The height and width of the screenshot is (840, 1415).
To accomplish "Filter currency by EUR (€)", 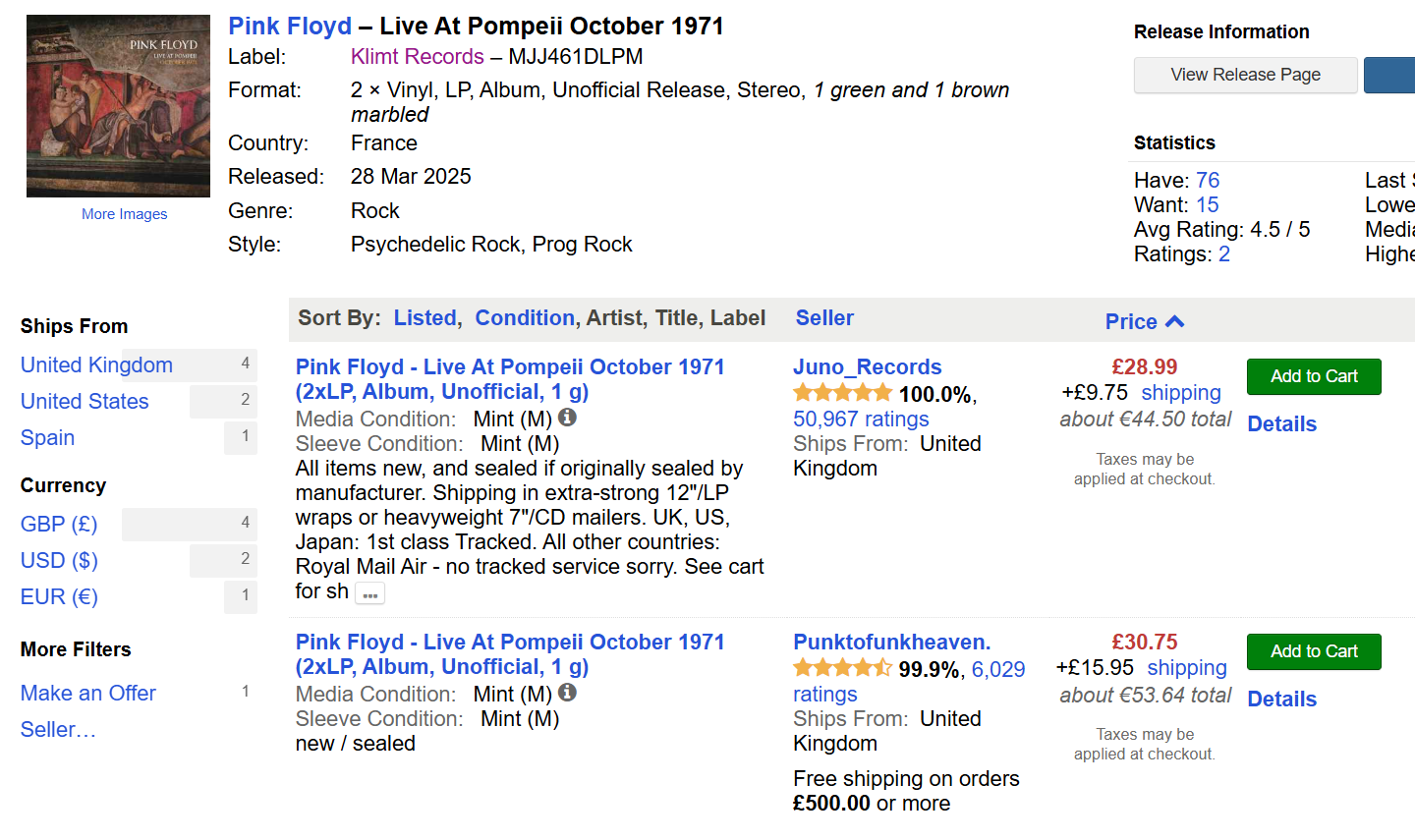I will coord(59,596).
